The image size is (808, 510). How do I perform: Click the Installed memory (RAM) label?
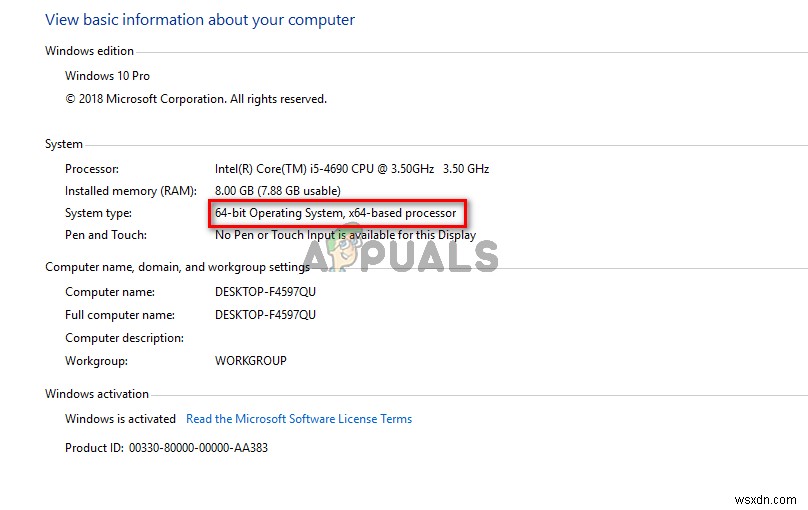(x=131, y=191)
